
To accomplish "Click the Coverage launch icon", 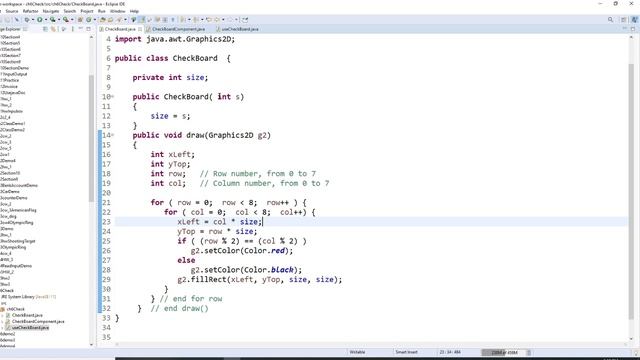I will 52,20.
